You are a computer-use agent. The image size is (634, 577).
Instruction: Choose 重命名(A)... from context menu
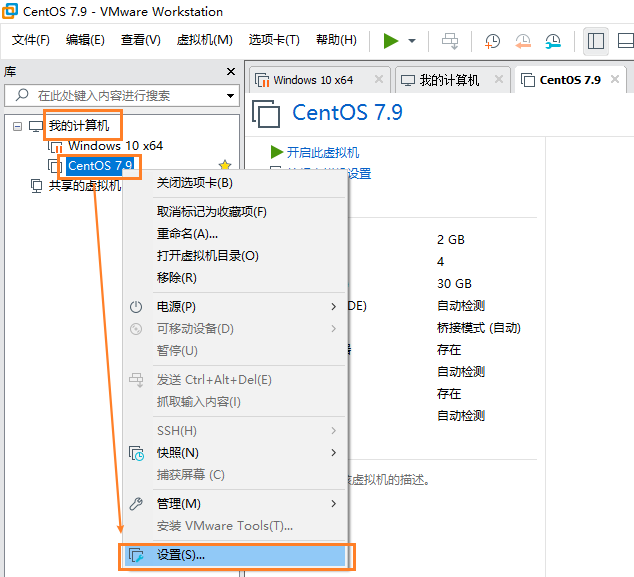coord(235,234)
